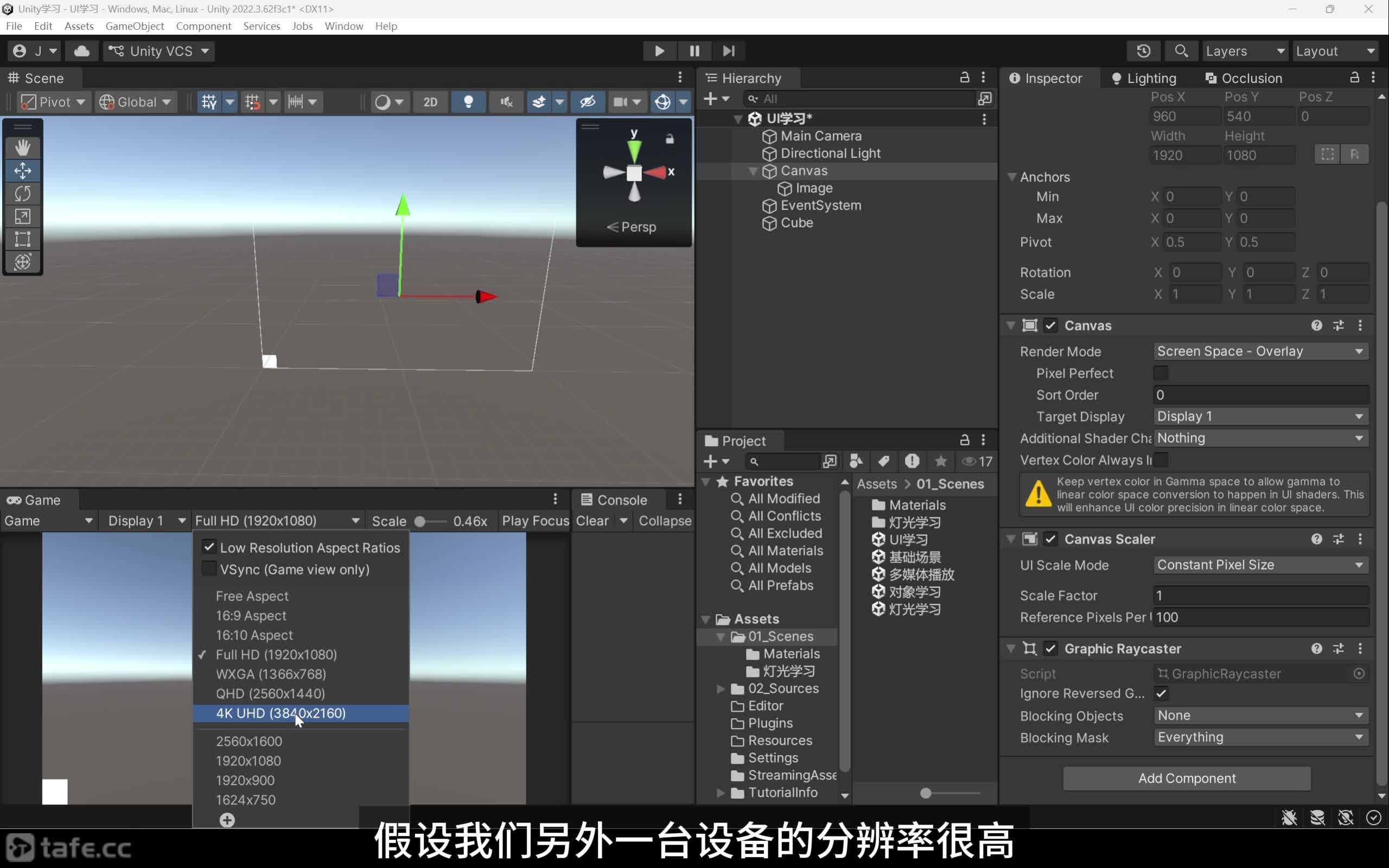Screen dimensions: 1389x868
Task: Click the Play Focused button
Action: coord(535,521)
